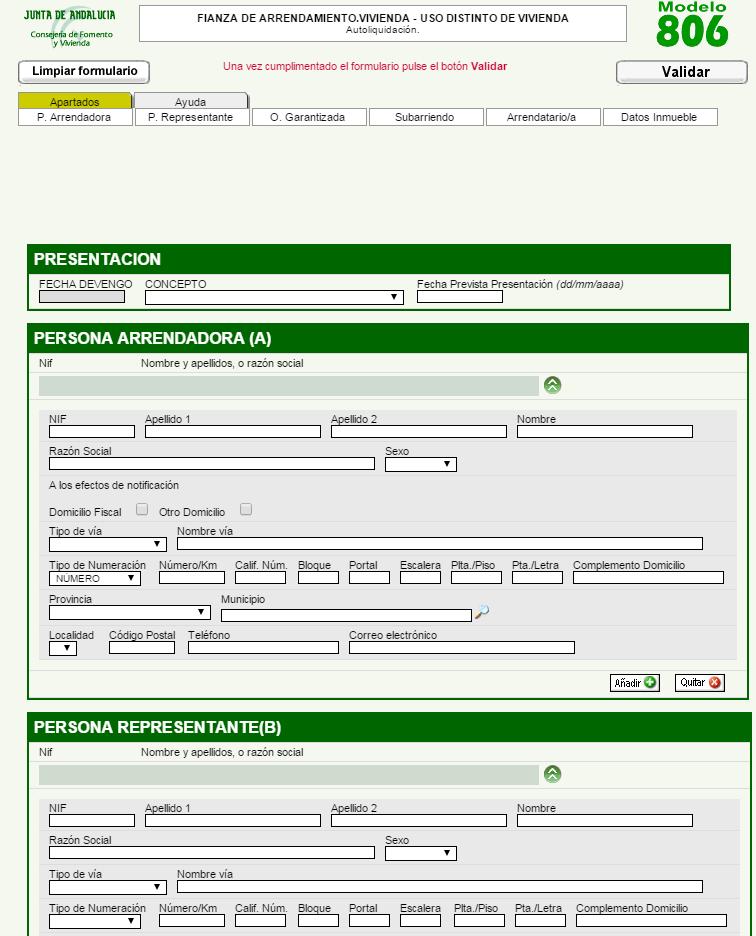
Task: Click the NIF field in Persona Representante
Action: 92,821
